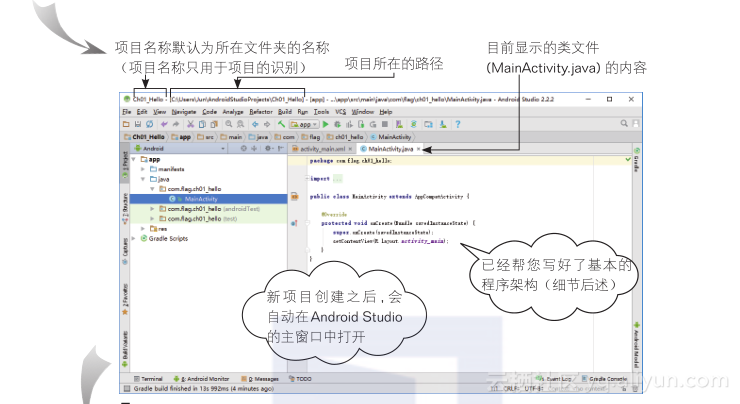Open the Navigate menu

tap(184, 112)
